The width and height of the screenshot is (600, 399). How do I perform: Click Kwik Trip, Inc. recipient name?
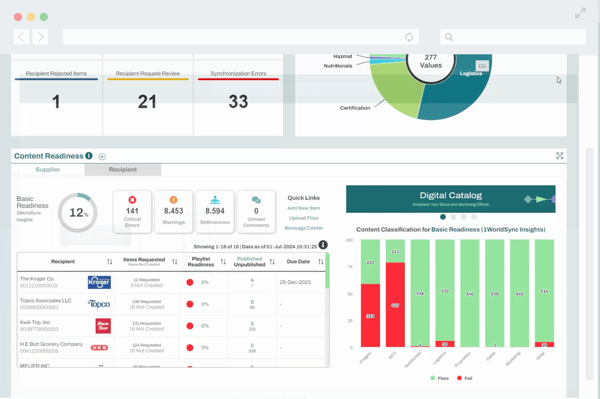pos(35,322)
